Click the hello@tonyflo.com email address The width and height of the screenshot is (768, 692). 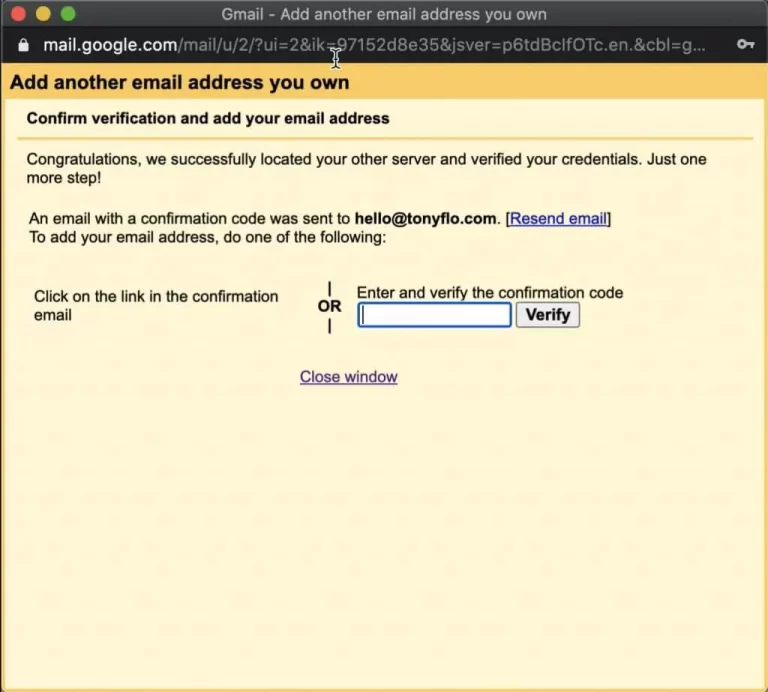click(425, 219)
